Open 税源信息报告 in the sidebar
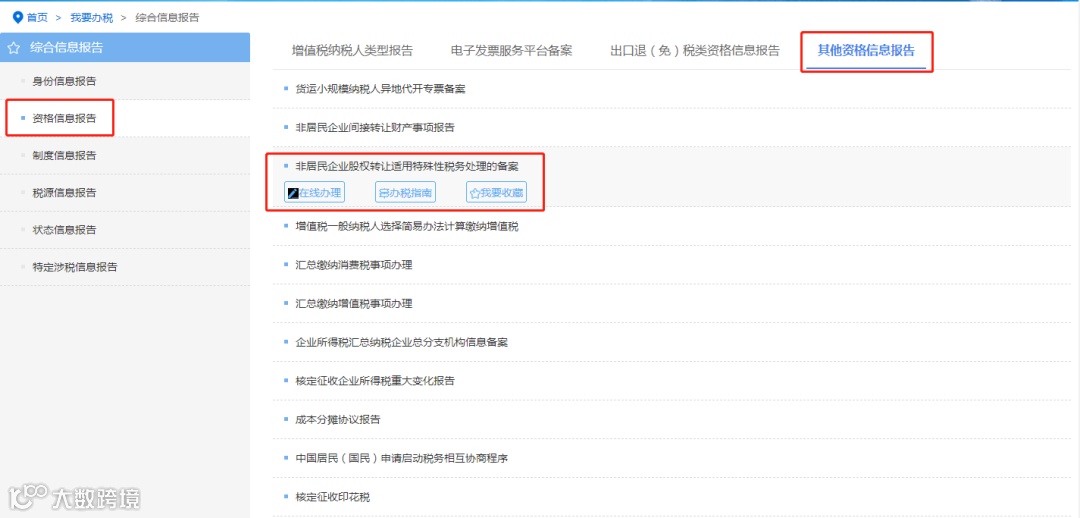 (x=64, y=193)
